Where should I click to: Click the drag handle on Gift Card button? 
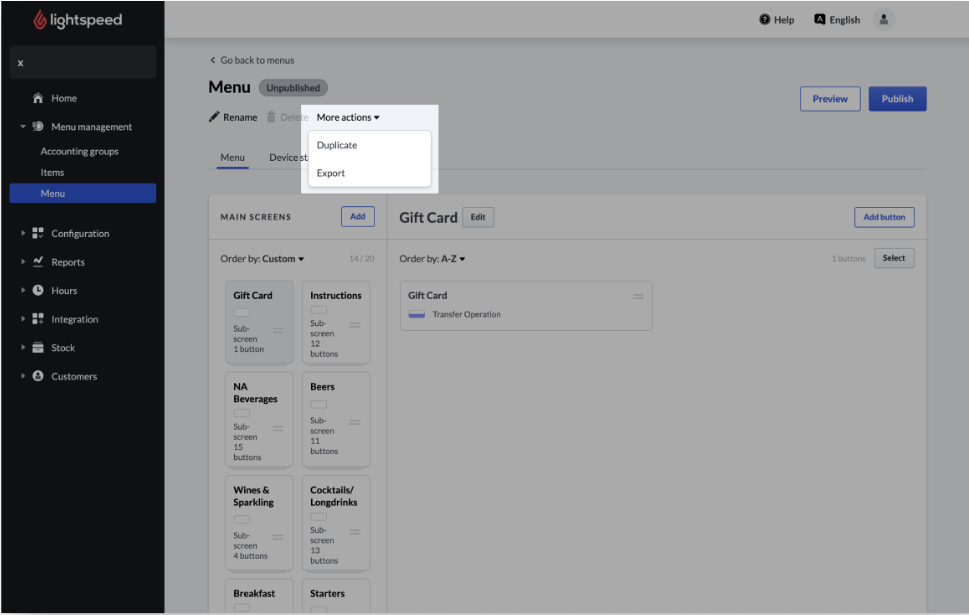pyautogui.click(x=638, y=296)
